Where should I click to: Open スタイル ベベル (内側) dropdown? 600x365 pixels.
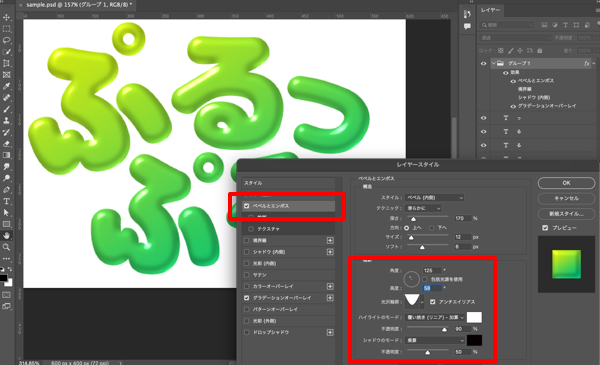[434, 197]
